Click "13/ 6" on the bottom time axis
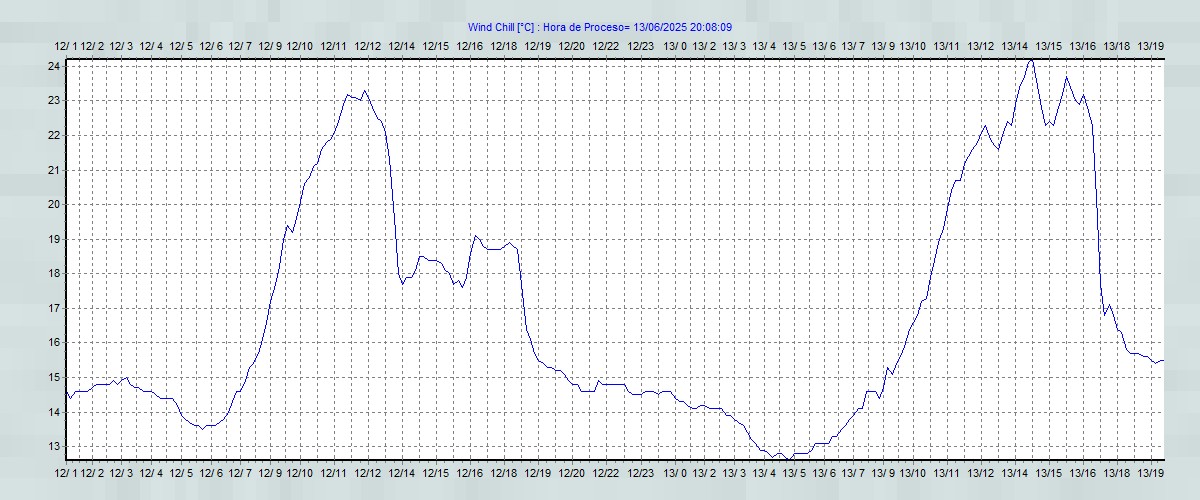This screenshot has height=500, width=1200. click(x=824, y=472)
